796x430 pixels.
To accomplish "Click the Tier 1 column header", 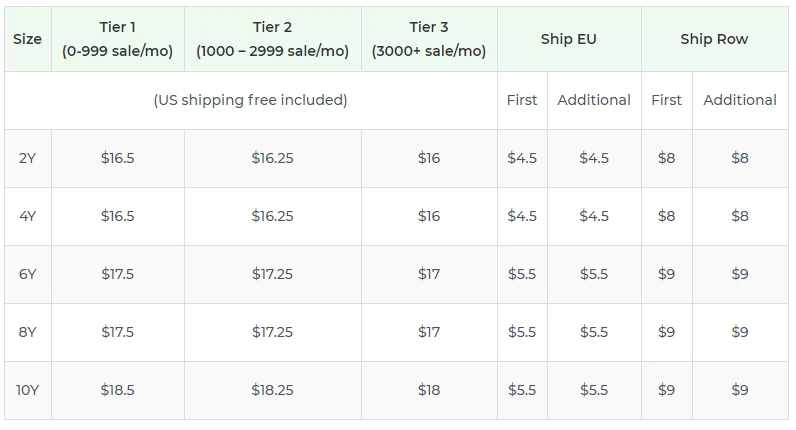I will click(x=118, y=39).
